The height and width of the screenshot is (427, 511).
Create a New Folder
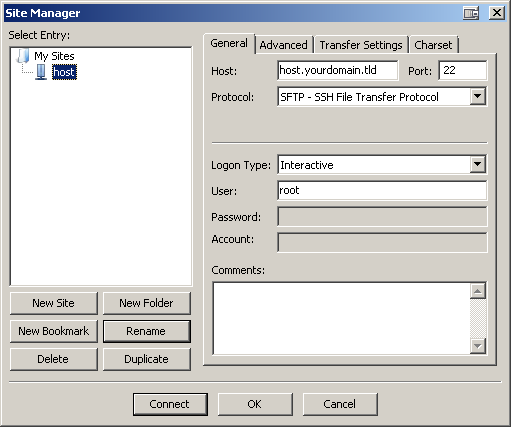[x=147, y=303]
